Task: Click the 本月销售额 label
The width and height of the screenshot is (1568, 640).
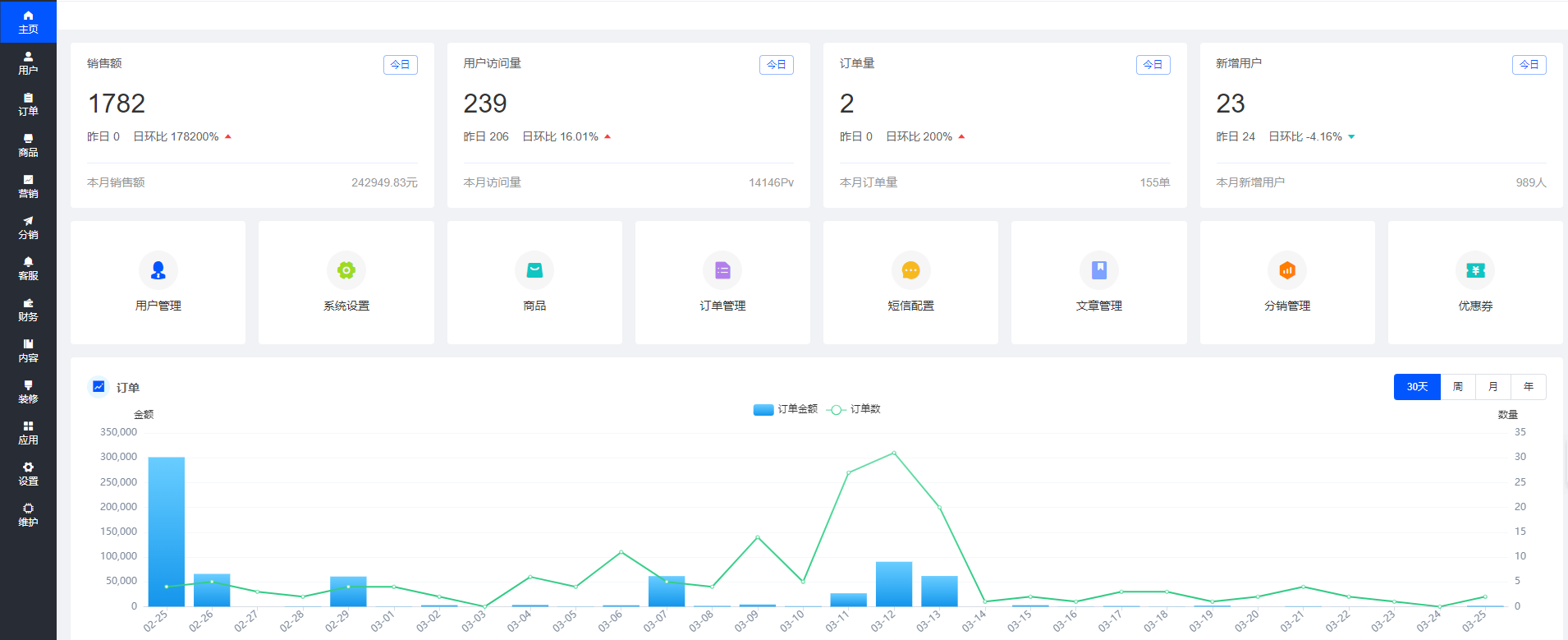Action: 116,182
